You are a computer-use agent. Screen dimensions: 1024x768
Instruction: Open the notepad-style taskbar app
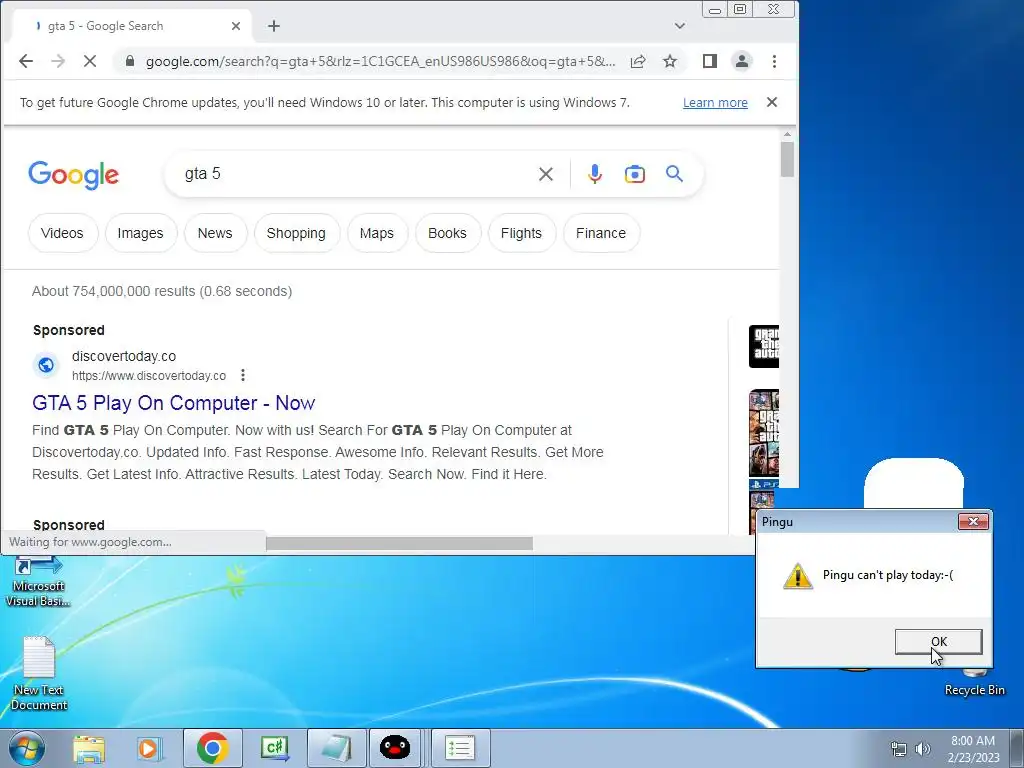point(336,748)
